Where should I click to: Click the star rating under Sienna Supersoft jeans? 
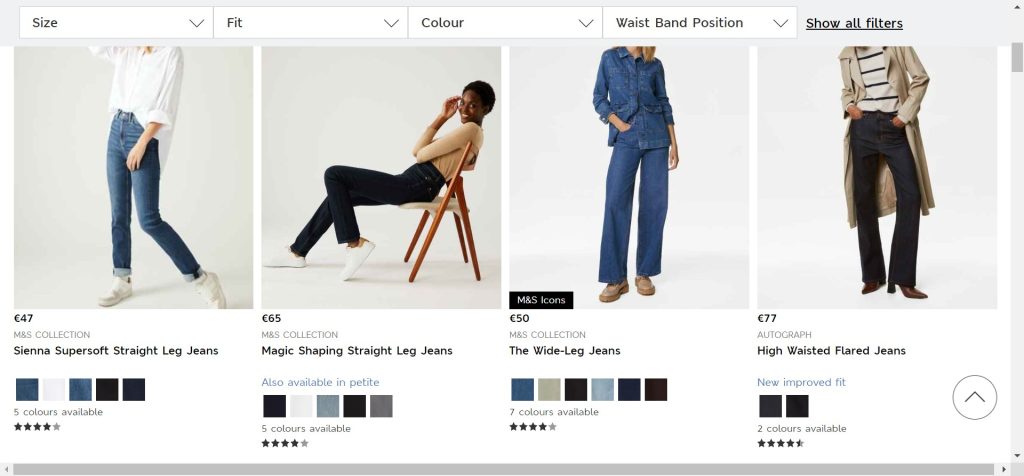(37, 427)
